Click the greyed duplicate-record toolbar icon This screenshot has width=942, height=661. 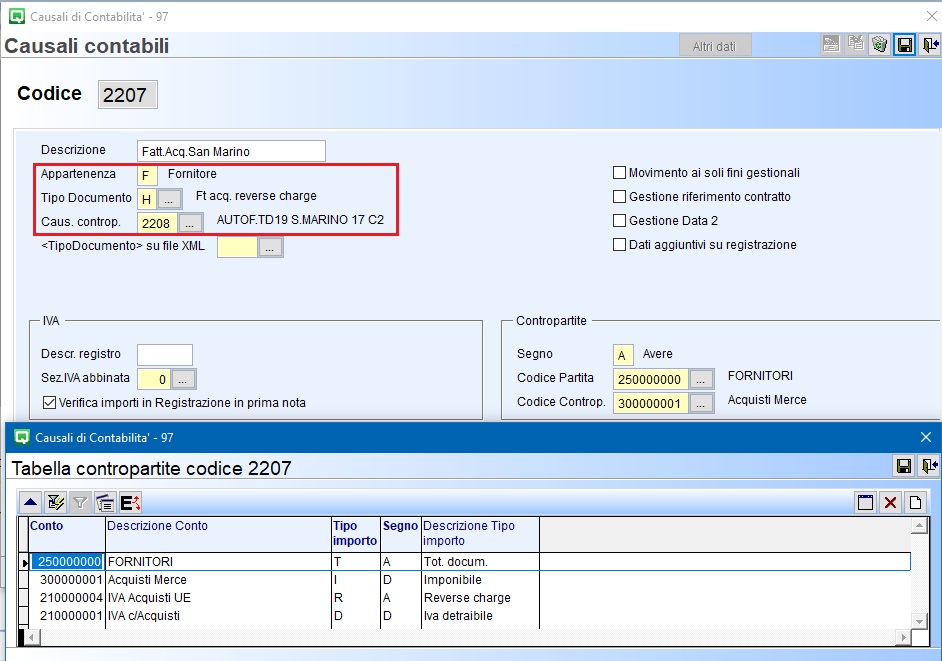(855, 44)
